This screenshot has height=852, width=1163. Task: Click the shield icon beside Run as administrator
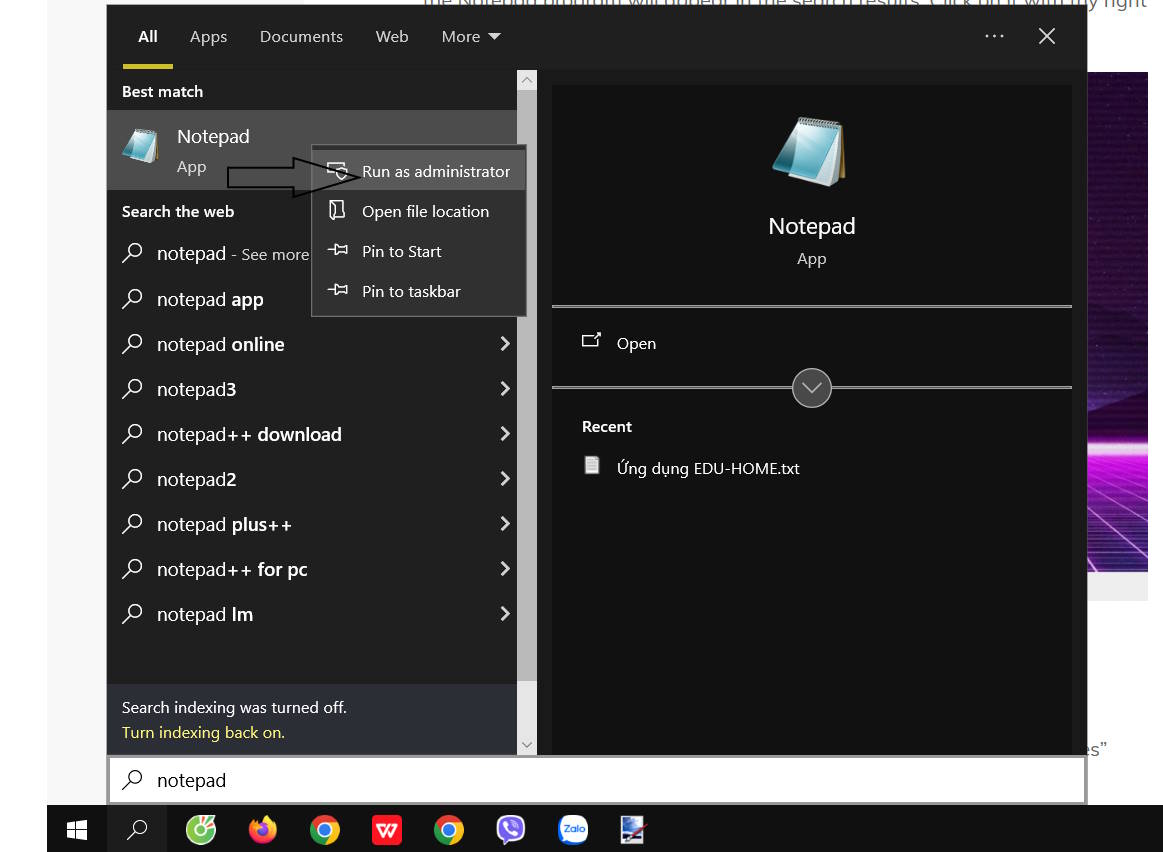[x=339, y=170]
